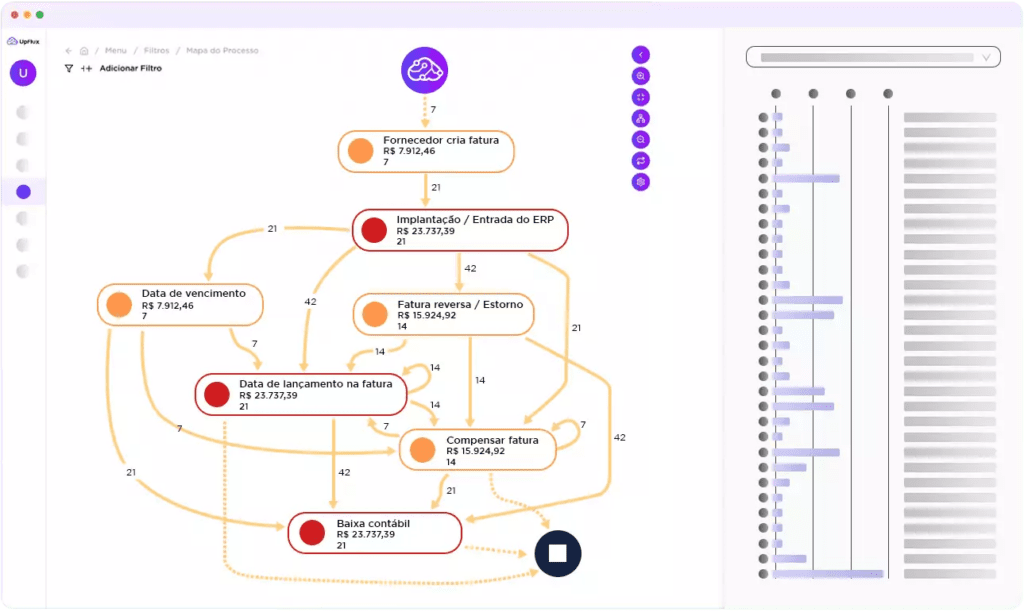
Task: Select the Baixa contábil node
Action: [x=375, y=533]
